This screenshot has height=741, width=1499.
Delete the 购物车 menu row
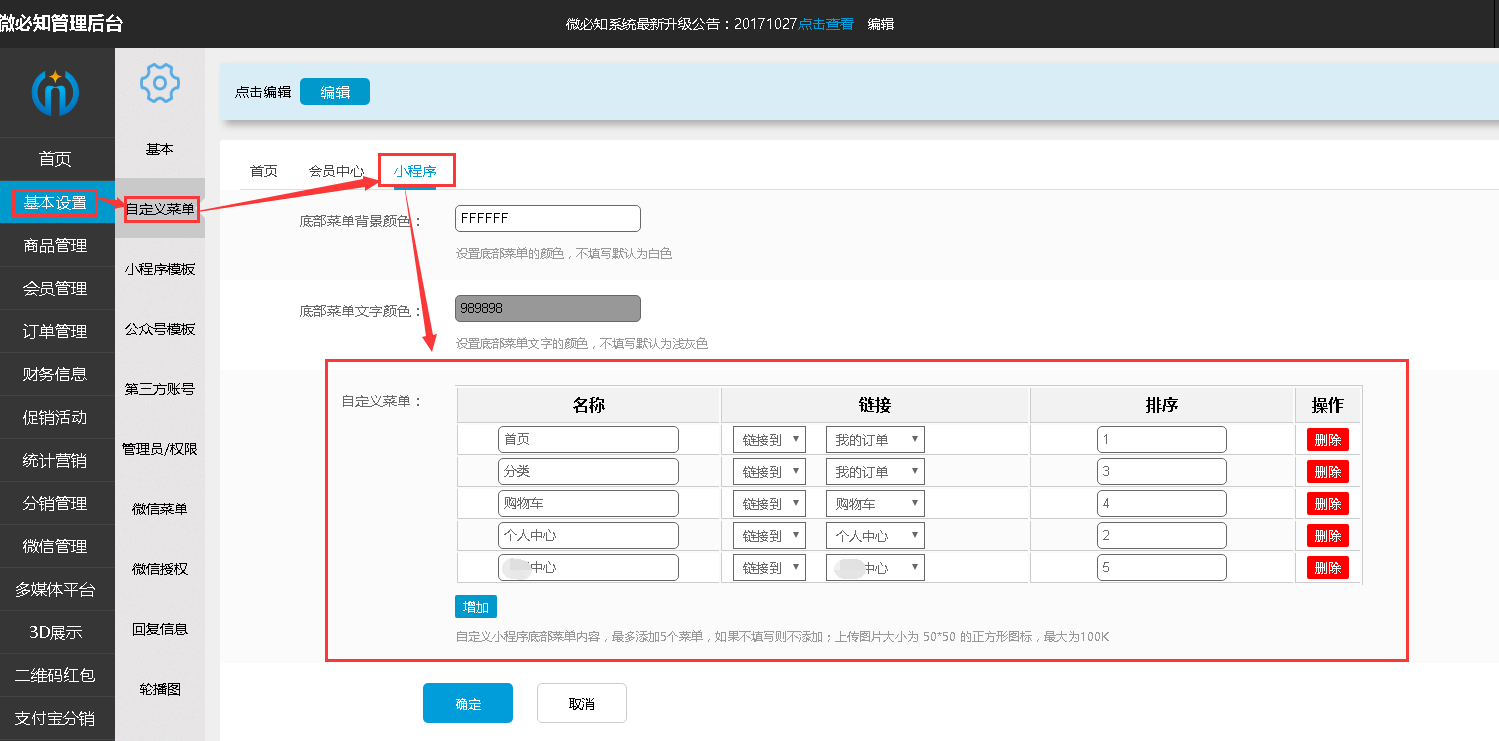click(1327, 503)
